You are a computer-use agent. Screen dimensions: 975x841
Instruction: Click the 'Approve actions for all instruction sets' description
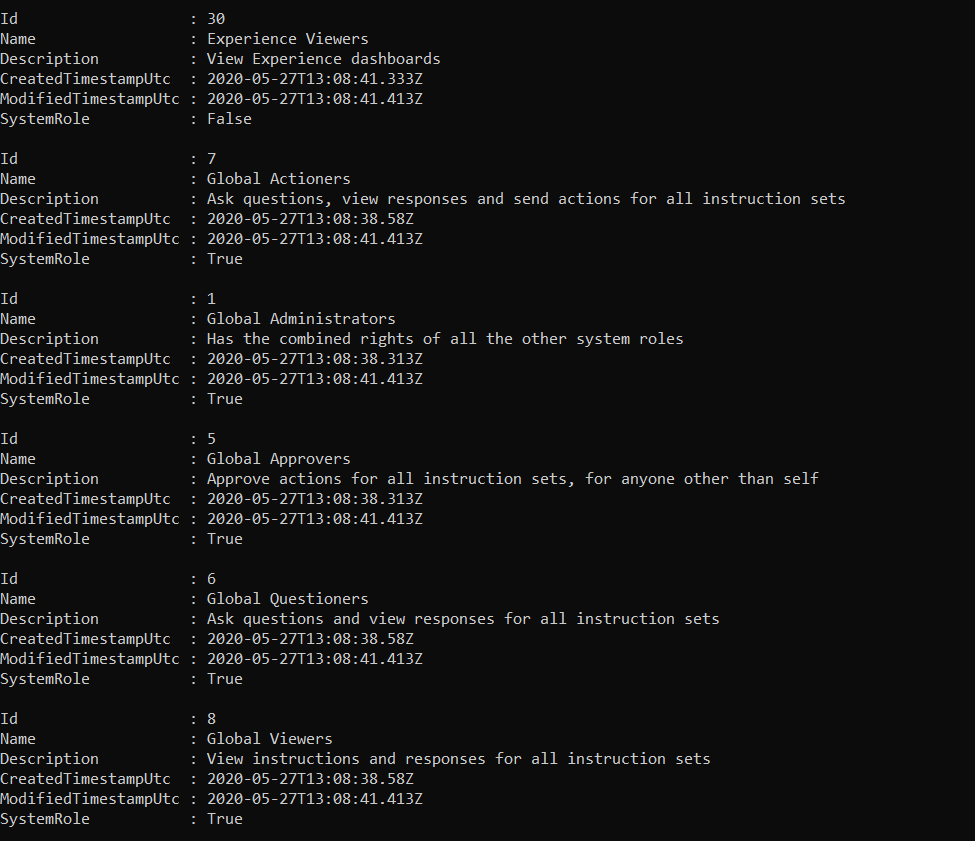click(512, 479)
